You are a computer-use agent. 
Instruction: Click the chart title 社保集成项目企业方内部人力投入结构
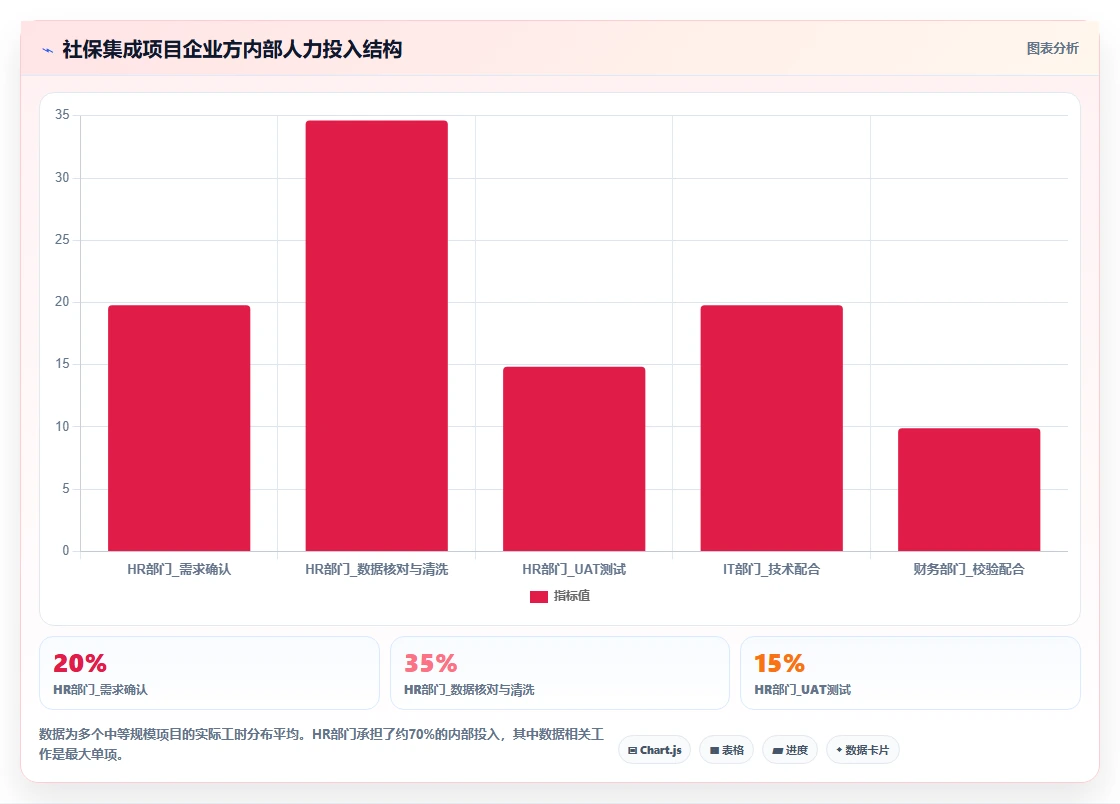coord(232,49)
